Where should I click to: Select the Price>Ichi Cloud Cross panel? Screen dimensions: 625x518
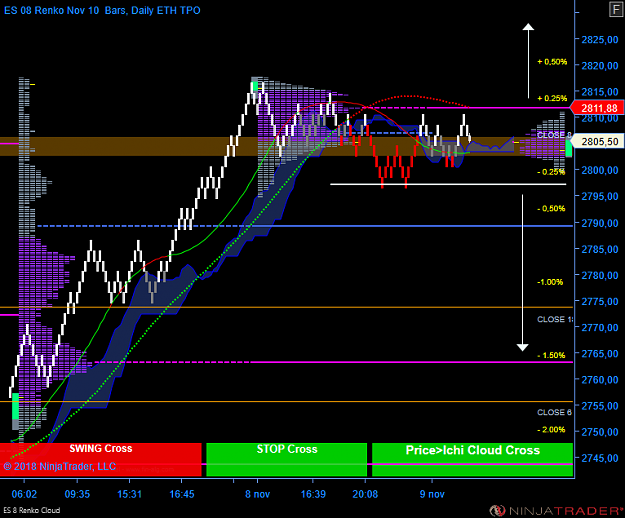pos(472,459)
